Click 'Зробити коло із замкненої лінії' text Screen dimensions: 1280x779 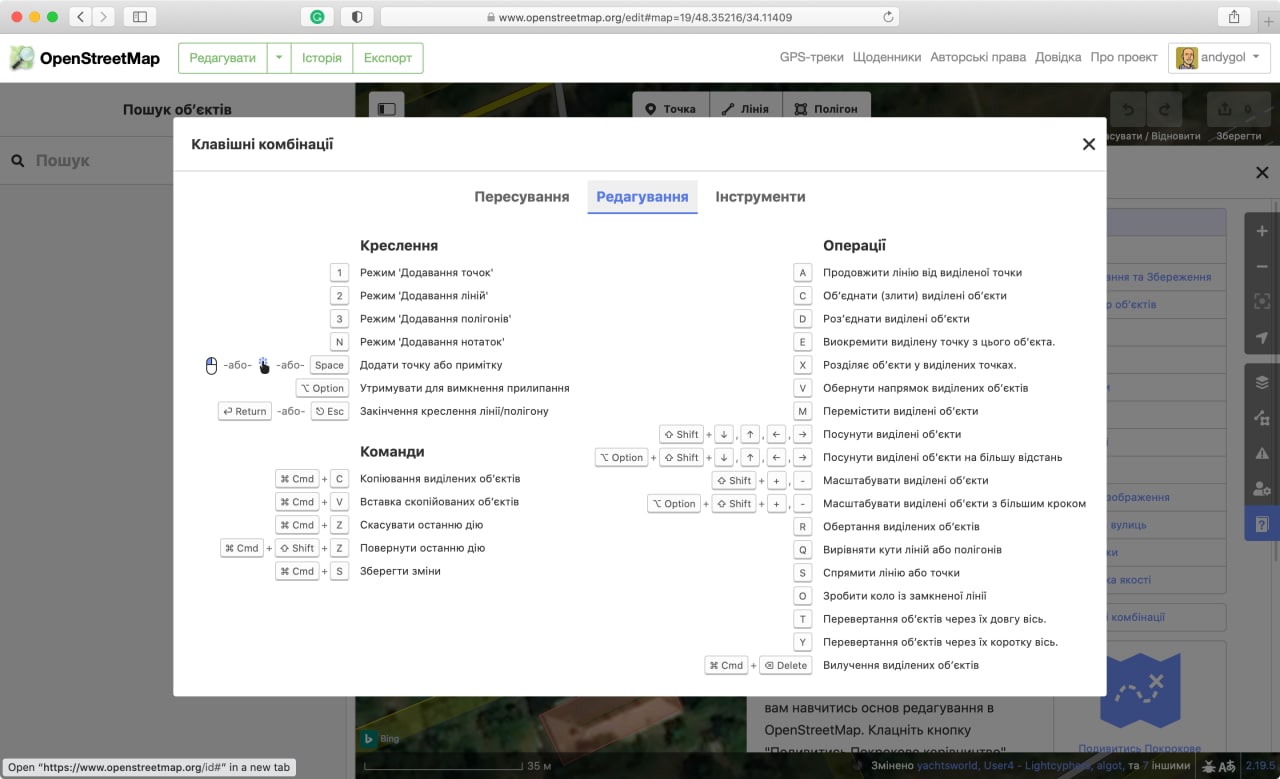905,596
